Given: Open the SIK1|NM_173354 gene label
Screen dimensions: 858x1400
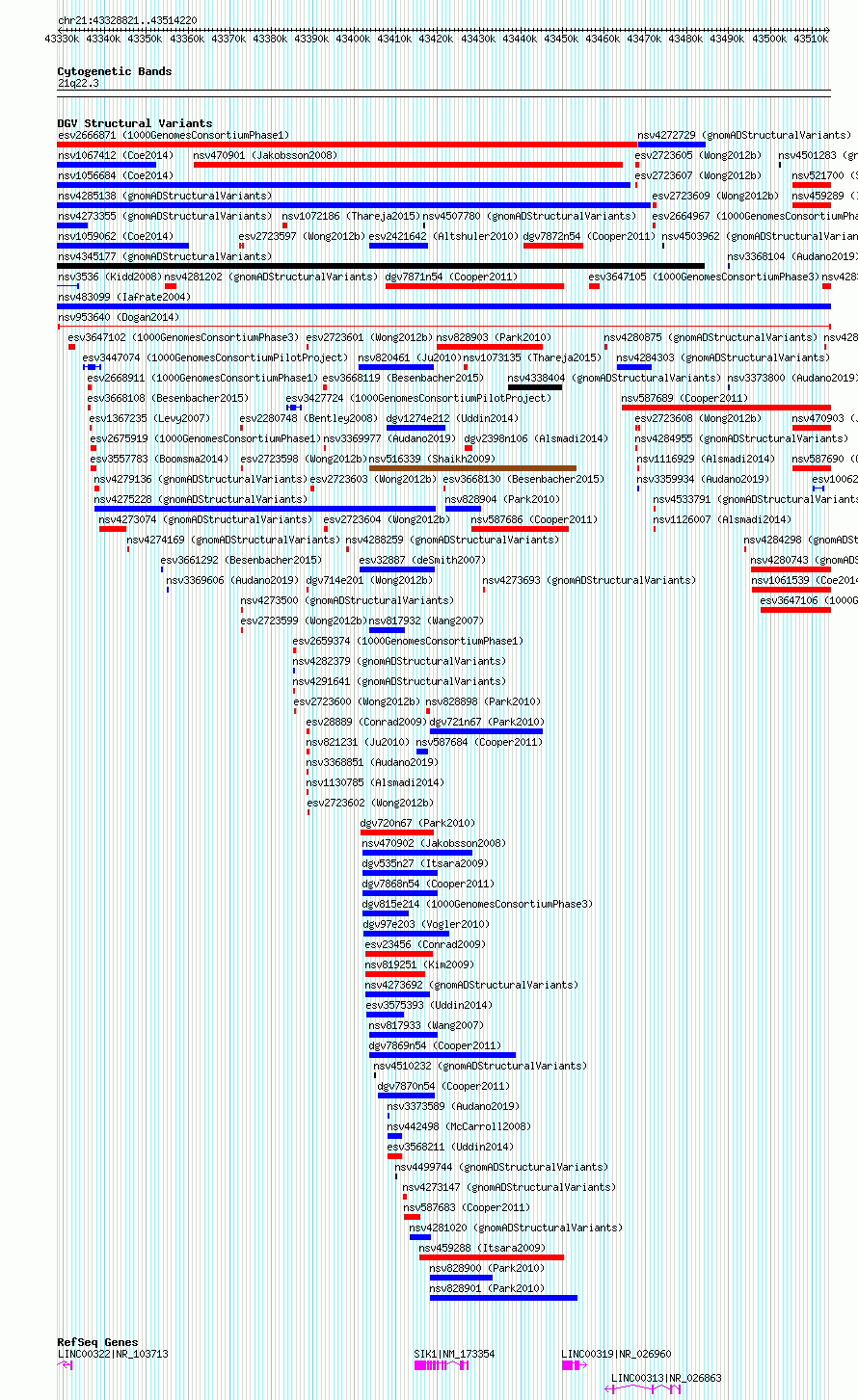Looking at the screenshot, I should tap(454, 1354).
